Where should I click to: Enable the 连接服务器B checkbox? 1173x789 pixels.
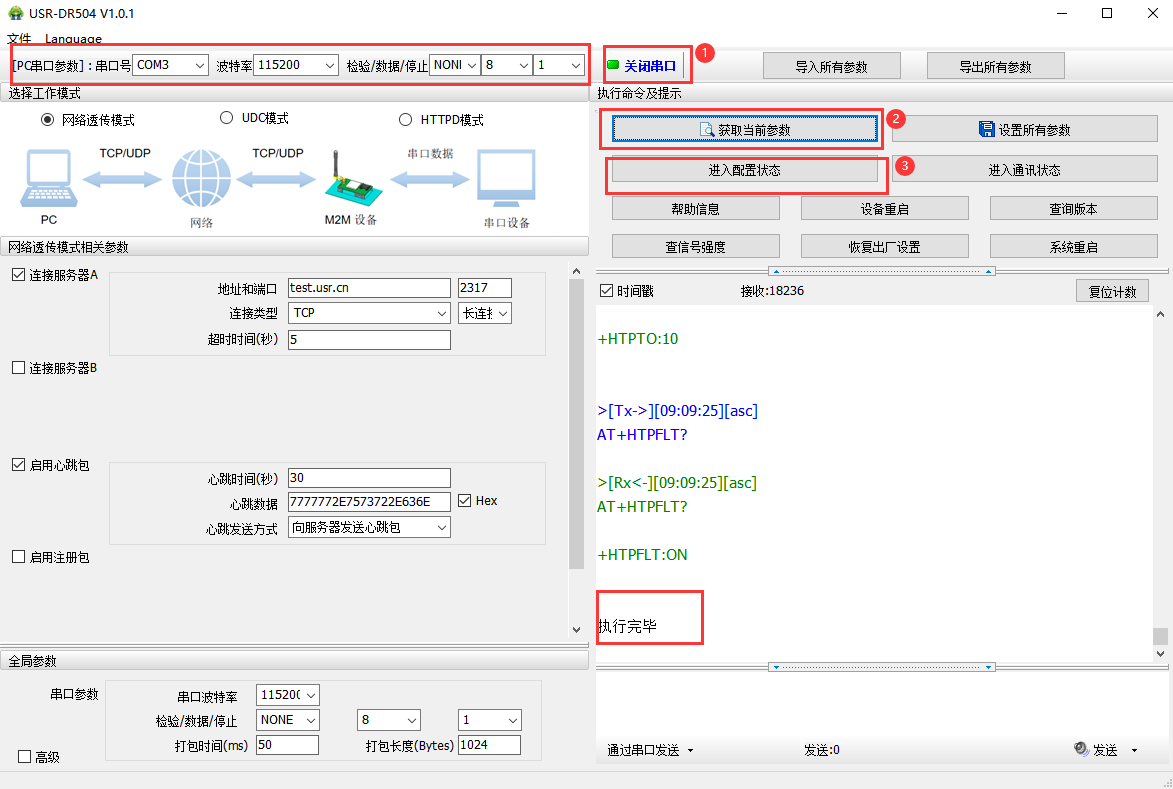(x=18, y=368)
